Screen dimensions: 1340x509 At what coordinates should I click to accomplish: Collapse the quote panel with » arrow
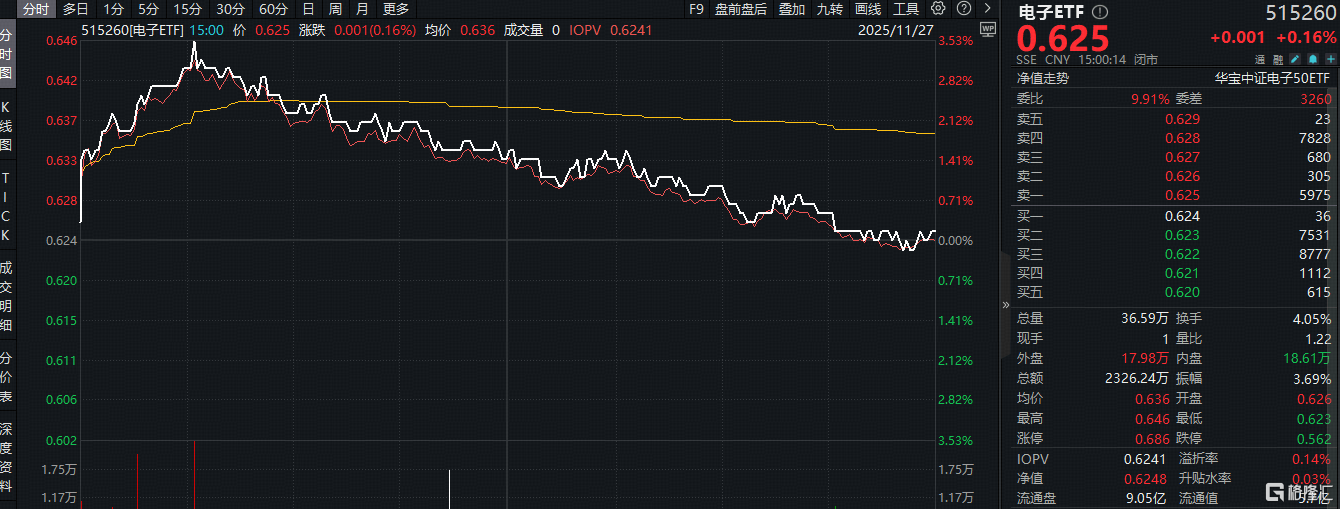pyautogui.click(x=1005, y=305)
